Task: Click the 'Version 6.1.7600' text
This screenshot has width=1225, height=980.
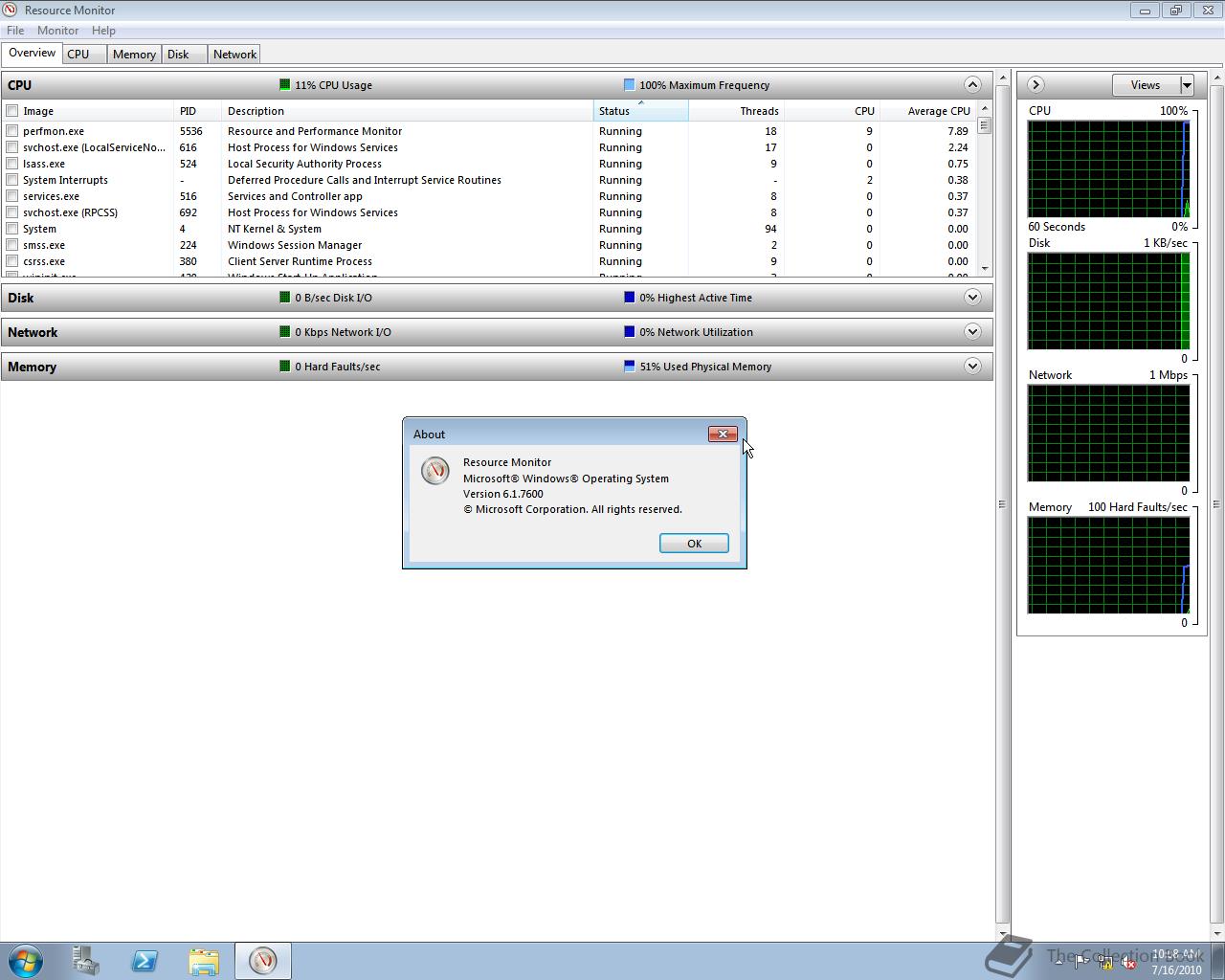Action: 503,494
